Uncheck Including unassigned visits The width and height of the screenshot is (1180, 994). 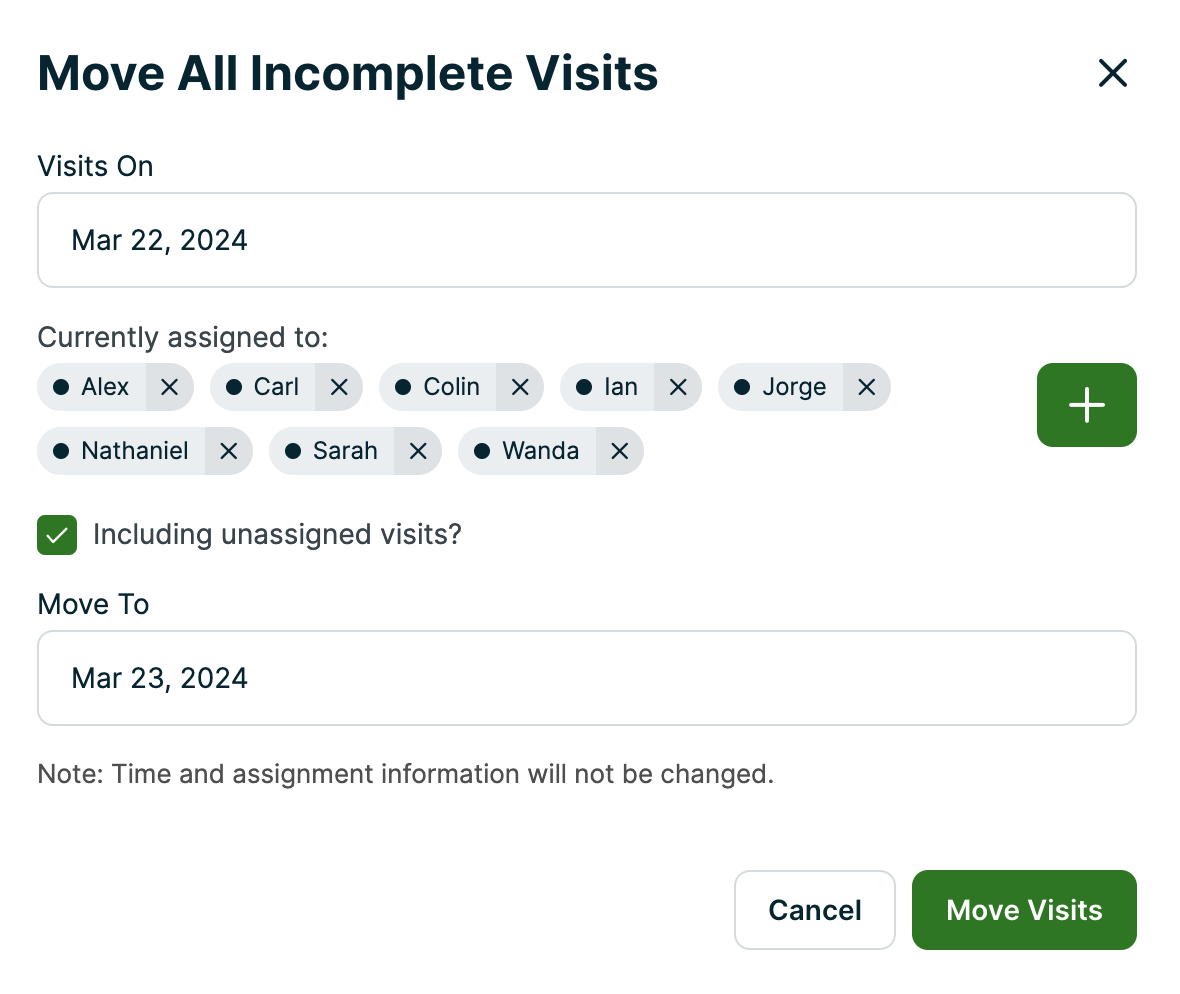pyautogui.click(x=57, y=535)
